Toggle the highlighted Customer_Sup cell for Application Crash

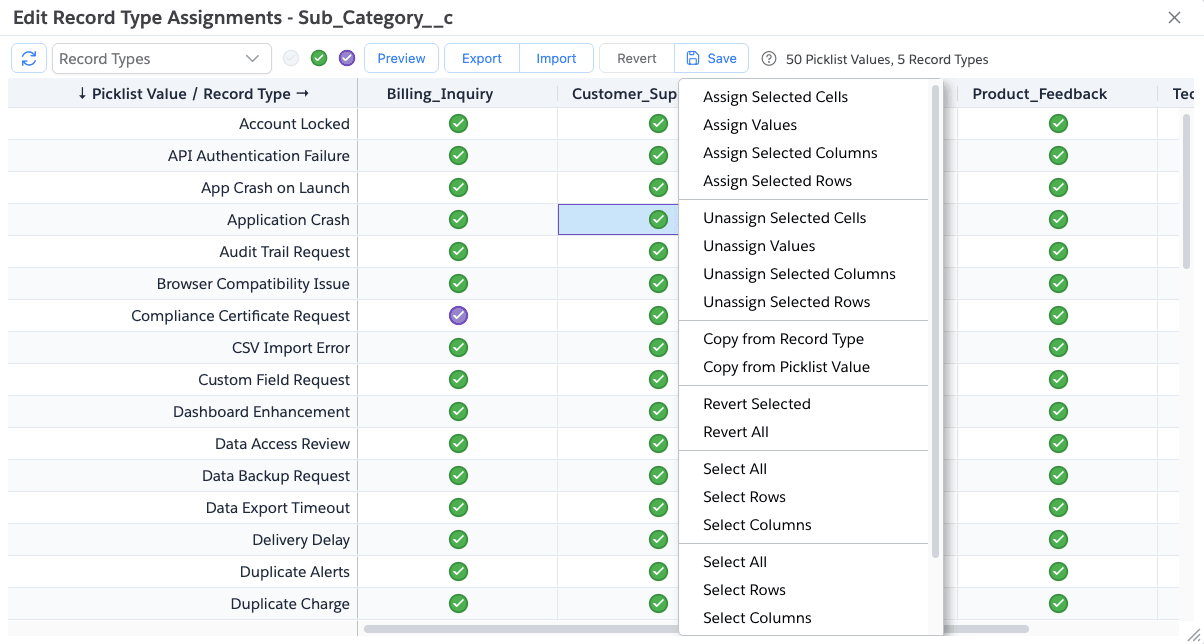pyautogui.click(x=658, y=220)
